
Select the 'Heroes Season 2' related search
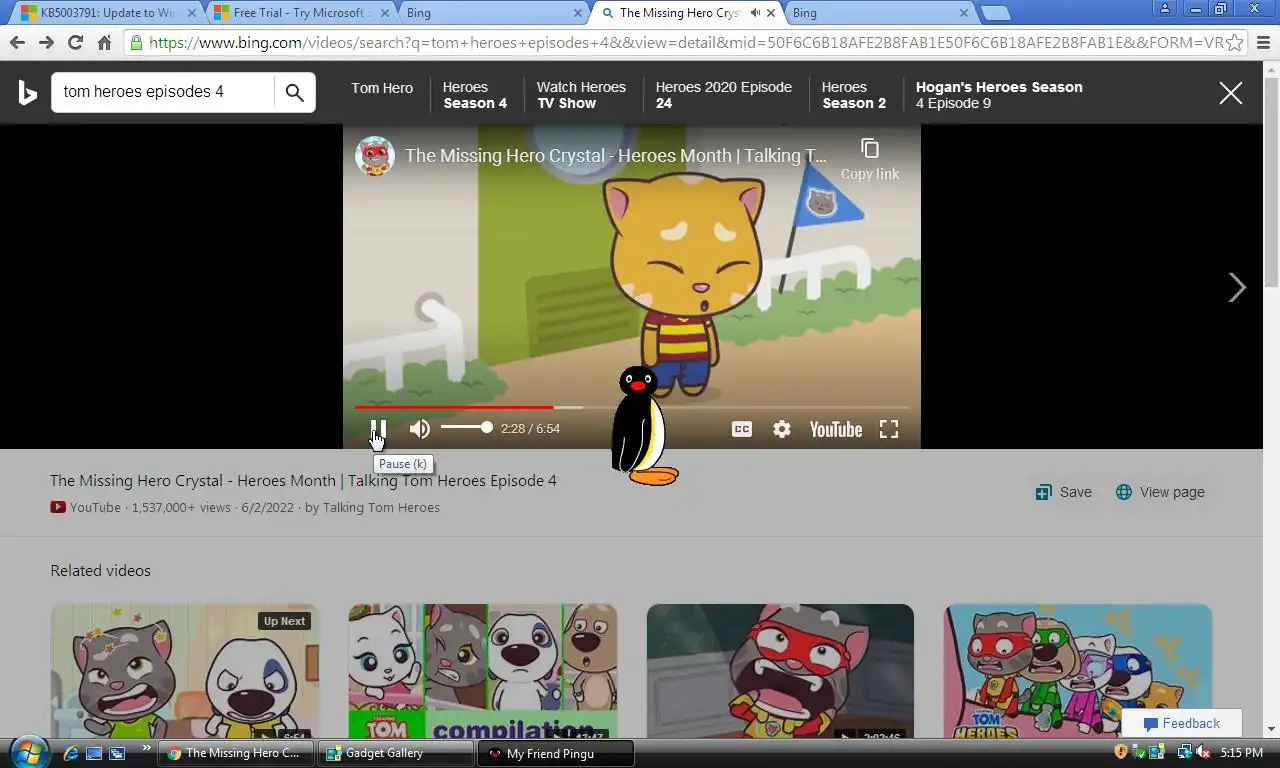click(x=854, y=95)
